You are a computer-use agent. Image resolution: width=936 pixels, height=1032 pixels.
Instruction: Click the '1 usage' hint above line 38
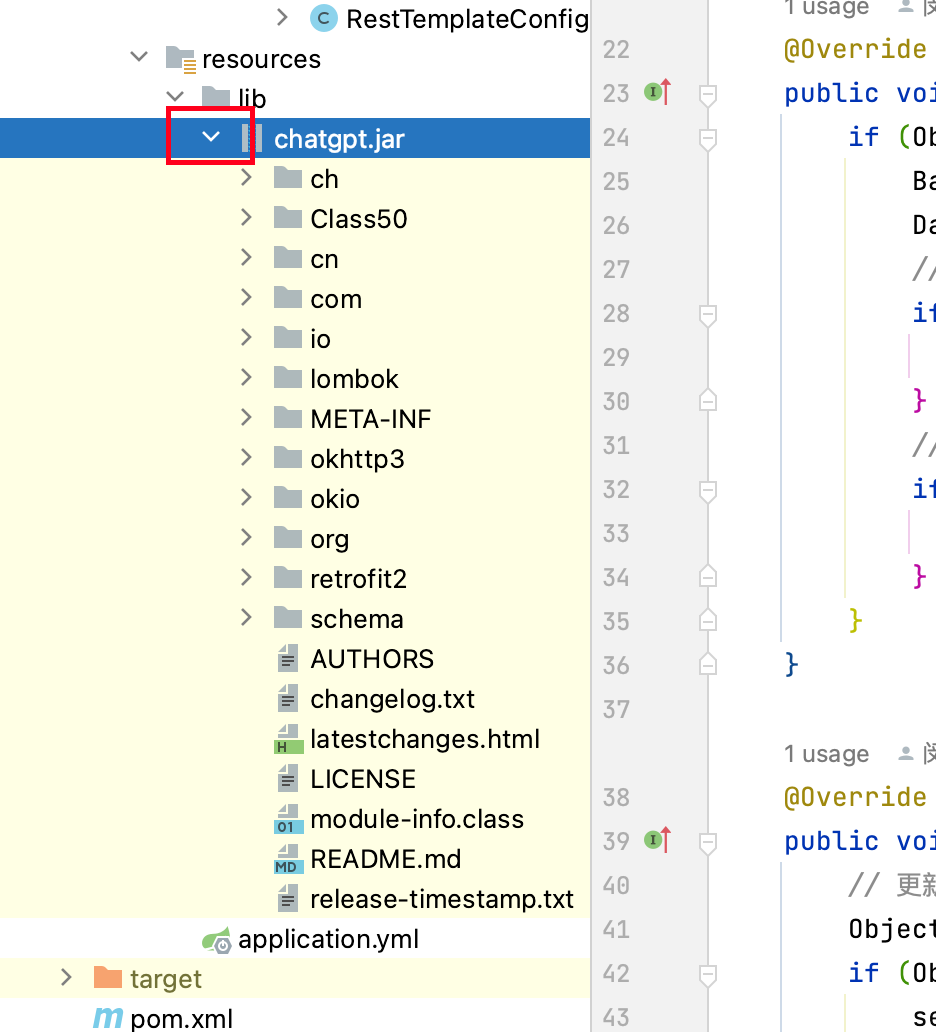[x=826, y=754]
